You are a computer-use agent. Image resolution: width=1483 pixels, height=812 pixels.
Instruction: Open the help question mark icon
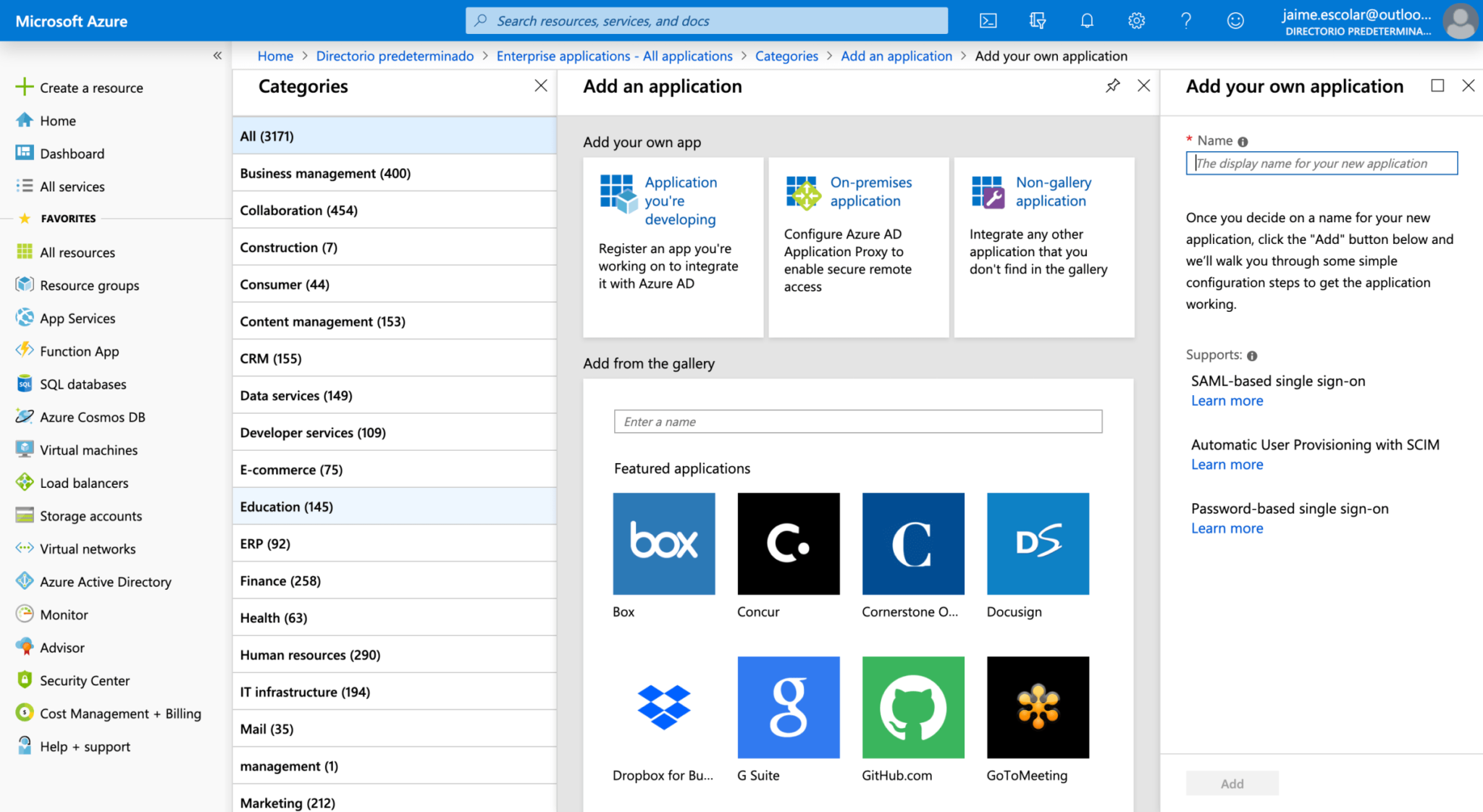1185,20
